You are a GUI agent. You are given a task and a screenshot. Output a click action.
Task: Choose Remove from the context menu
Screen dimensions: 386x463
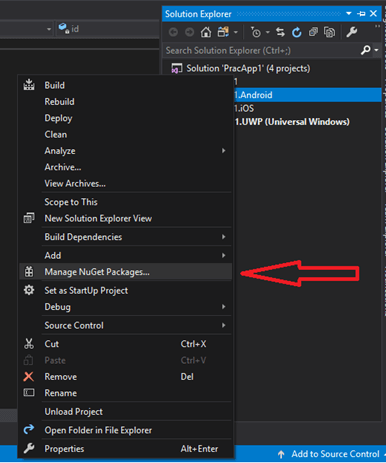tap(60, 377)
